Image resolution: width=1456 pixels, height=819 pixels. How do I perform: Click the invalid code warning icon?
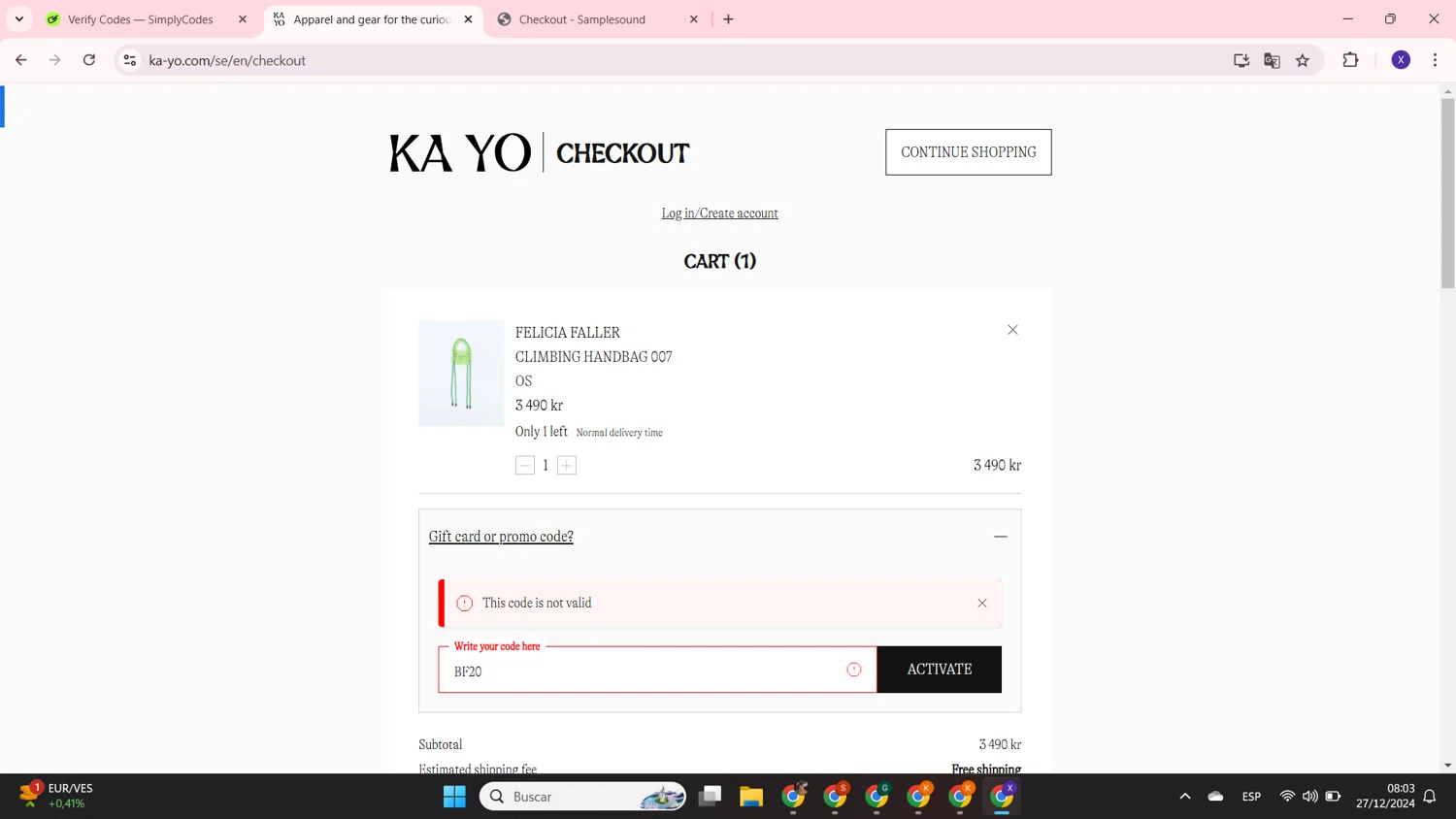[x=465, y=604]
